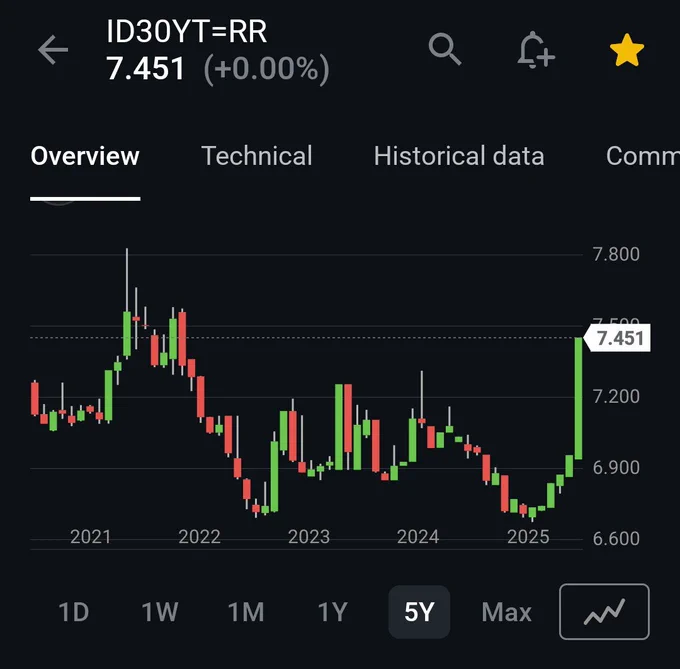Click the 2021 year label on chart
The image size is (680, 669).
pyautogui.click(x=91, y=537)
